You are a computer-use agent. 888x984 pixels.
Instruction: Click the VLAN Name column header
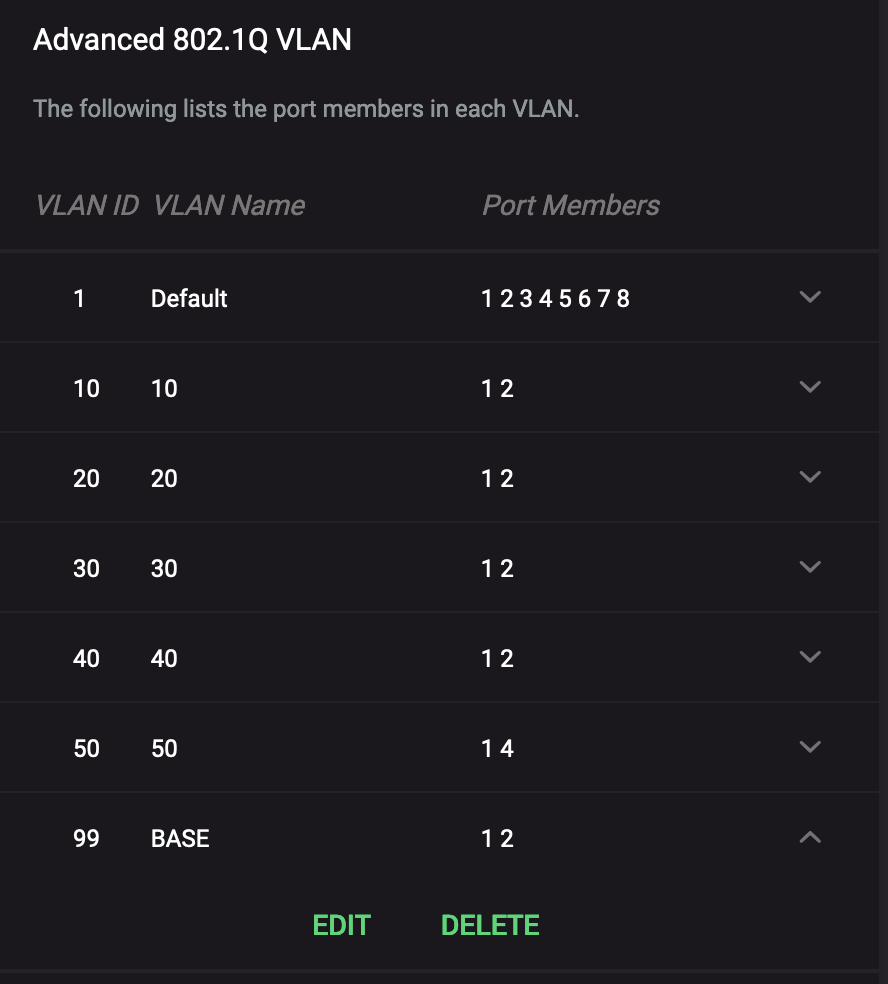[229, 205]
